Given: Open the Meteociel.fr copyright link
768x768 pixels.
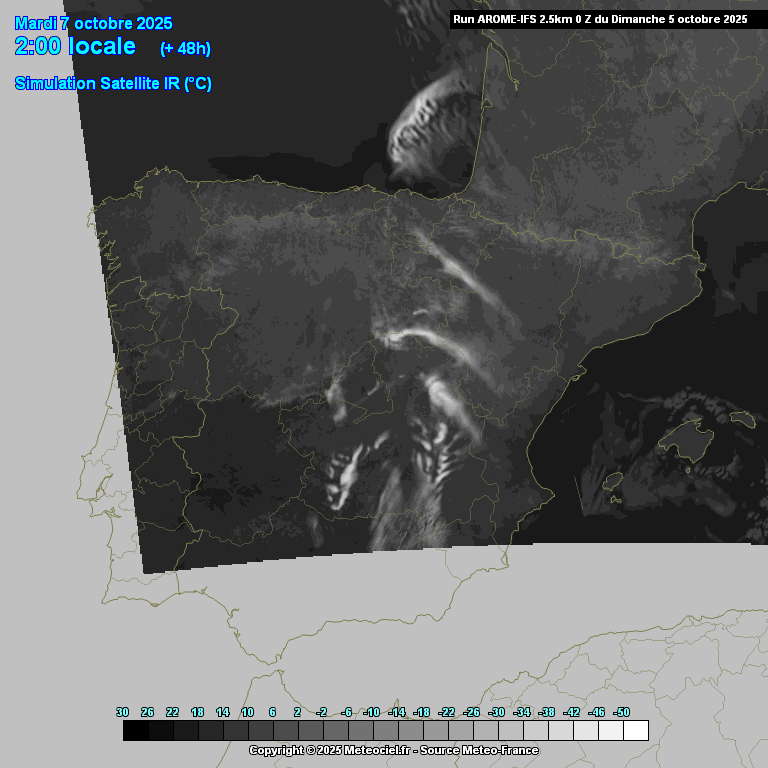Looking at the screenshot, I should pos(393,750).
